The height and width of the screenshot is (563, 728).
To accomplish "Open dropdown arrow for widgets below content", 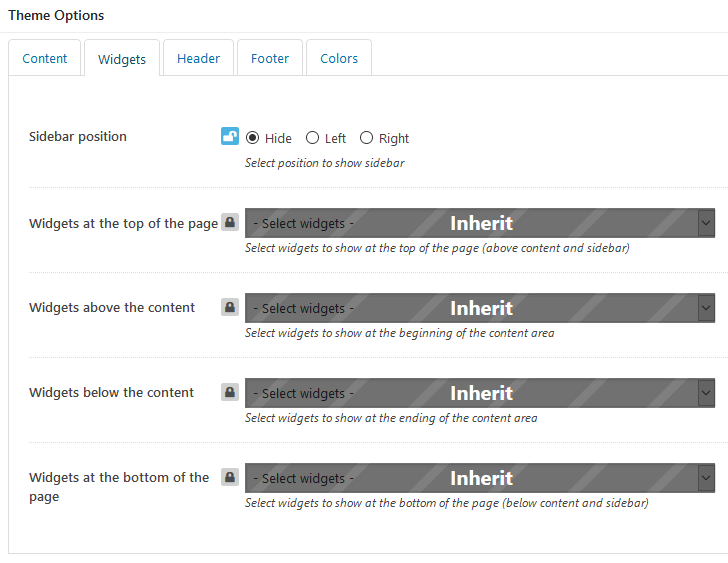I will click(706, 393).
